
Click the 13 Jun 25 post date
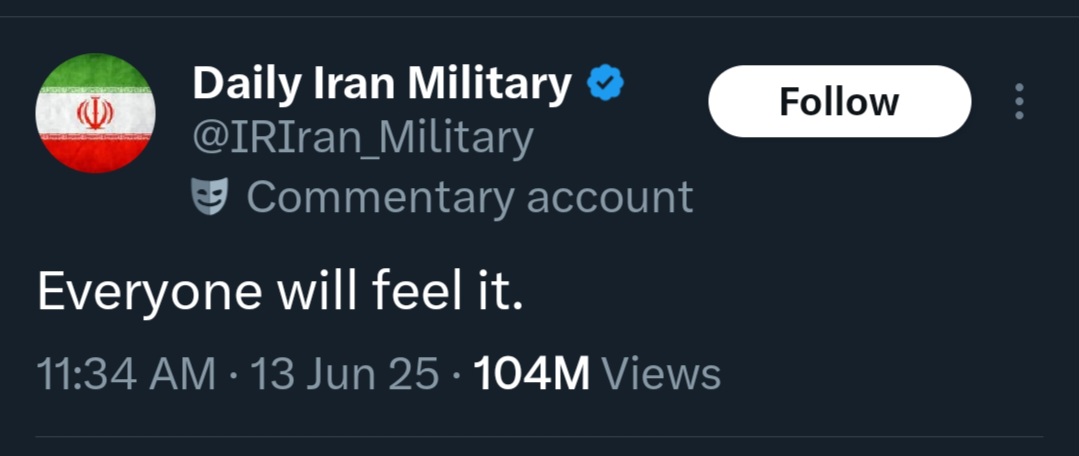(x=344, y=376)
